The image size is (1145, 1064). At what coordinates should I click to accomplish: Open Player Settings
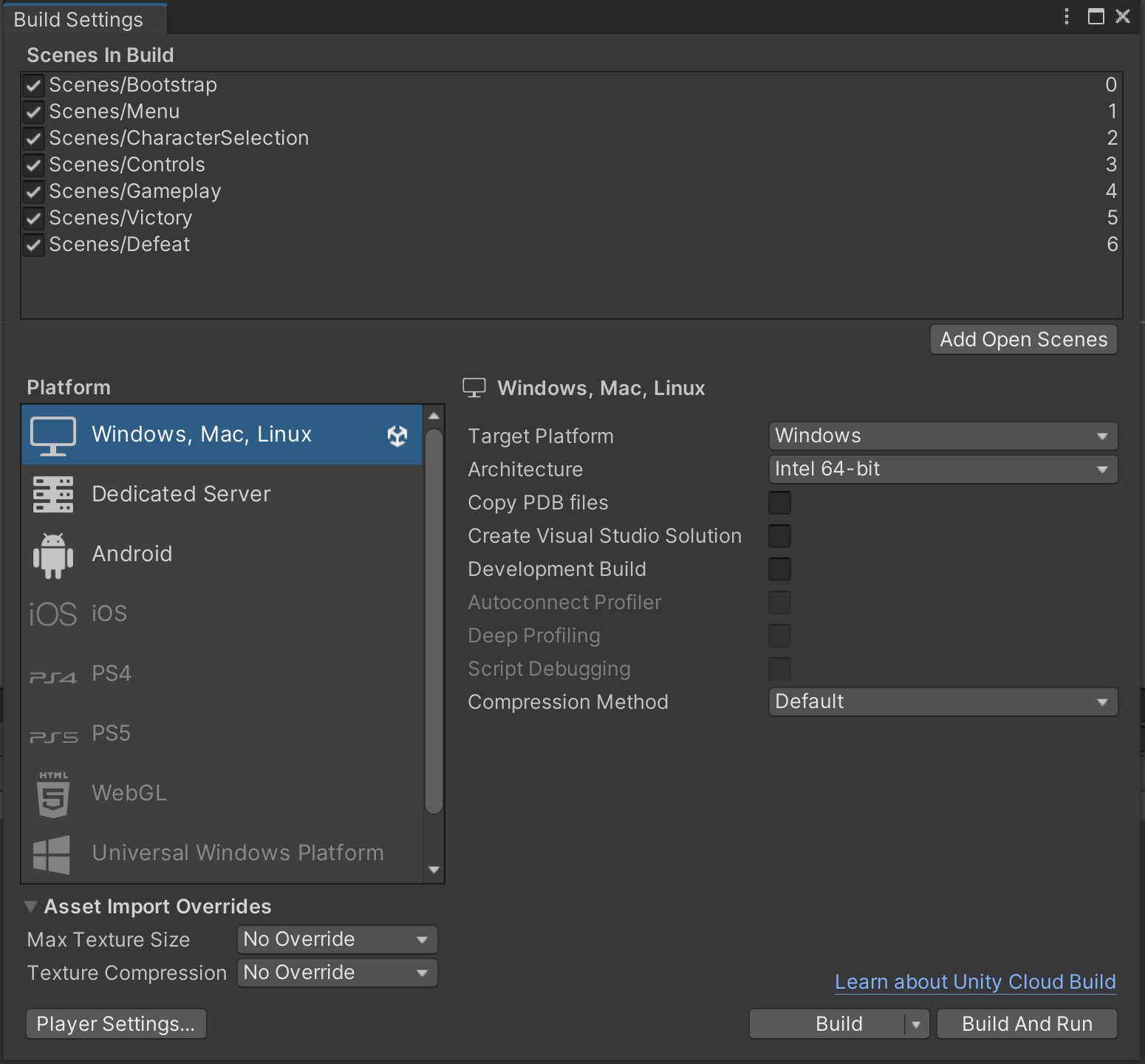pos(116,1024)
